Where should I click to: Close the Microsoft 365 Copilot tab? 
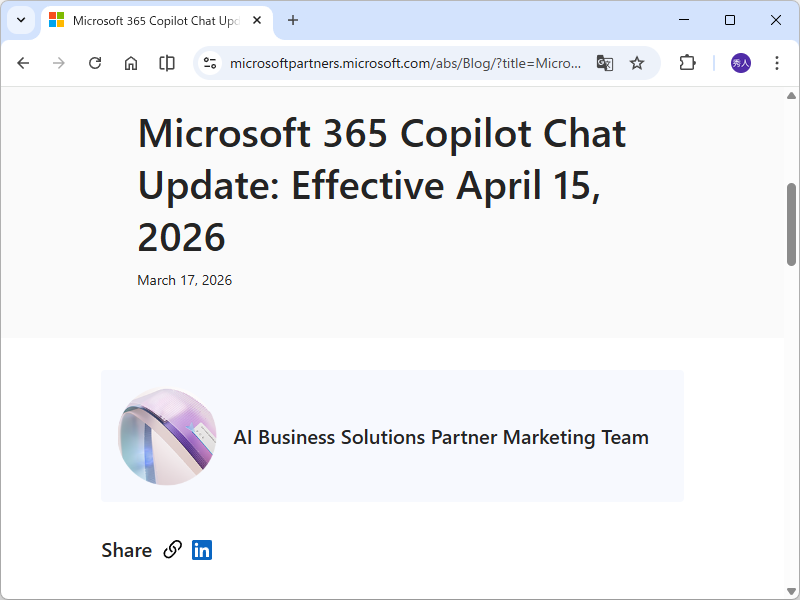pyautogui.click(x=258, y=20)
